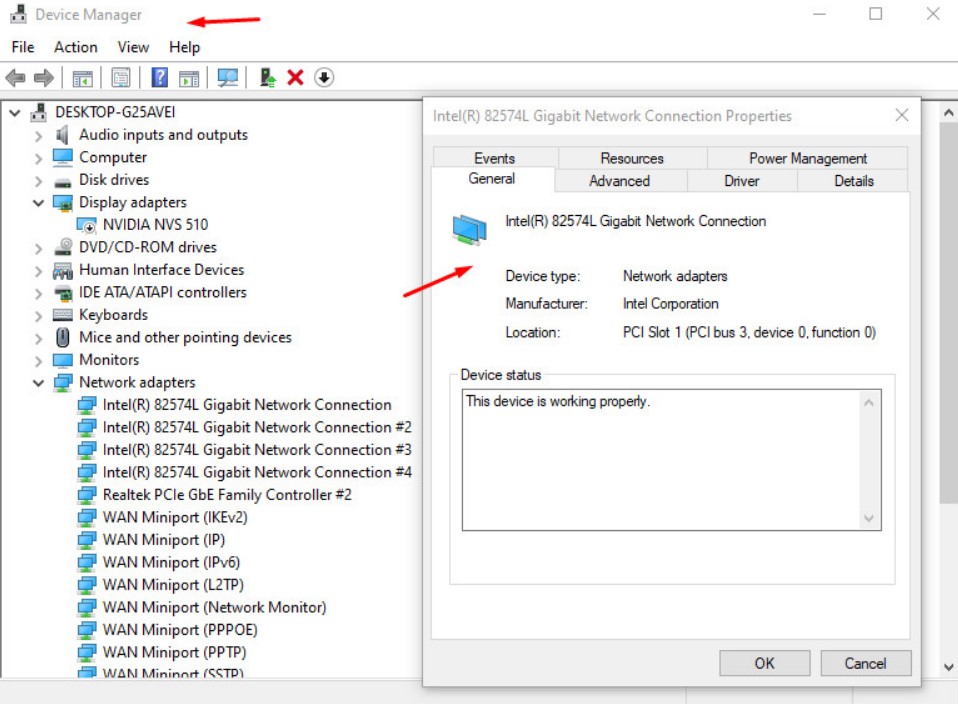Close the Properties dialog with X

point(902,115)
